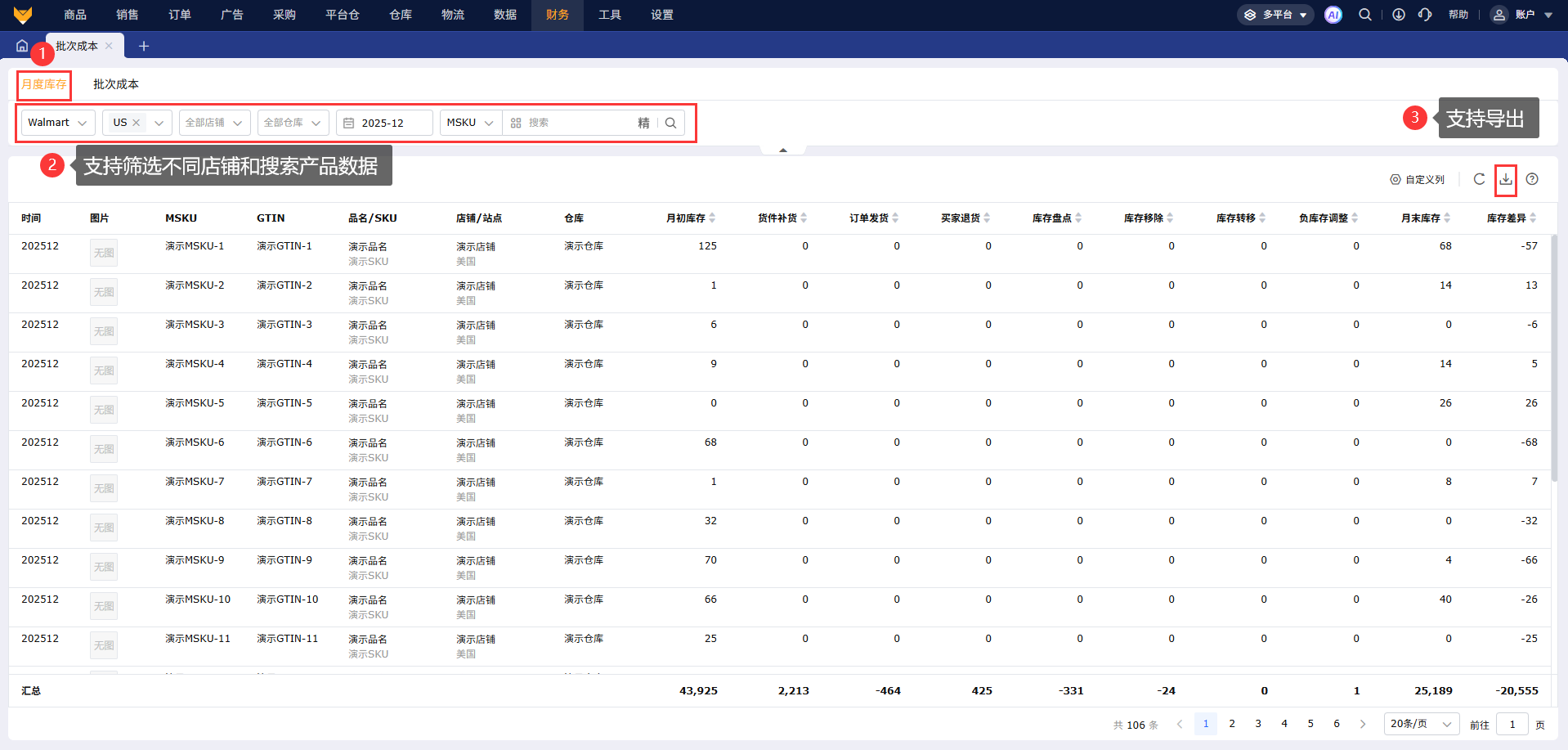Viewport: 1568px width, 750px height.
Task: Open the 20条/页 page size dropdown
Action: [1420, 724]
